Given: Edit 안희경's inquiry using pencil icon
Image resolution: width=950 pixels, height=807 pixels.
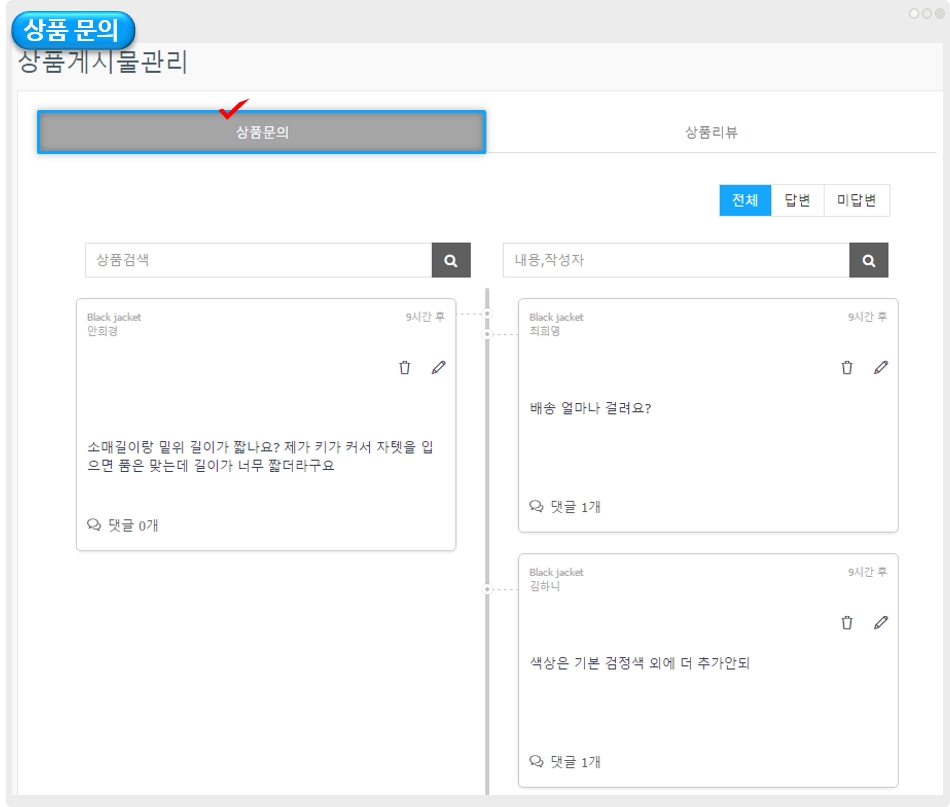Looking at the screenshot, I should coord(438,368).
